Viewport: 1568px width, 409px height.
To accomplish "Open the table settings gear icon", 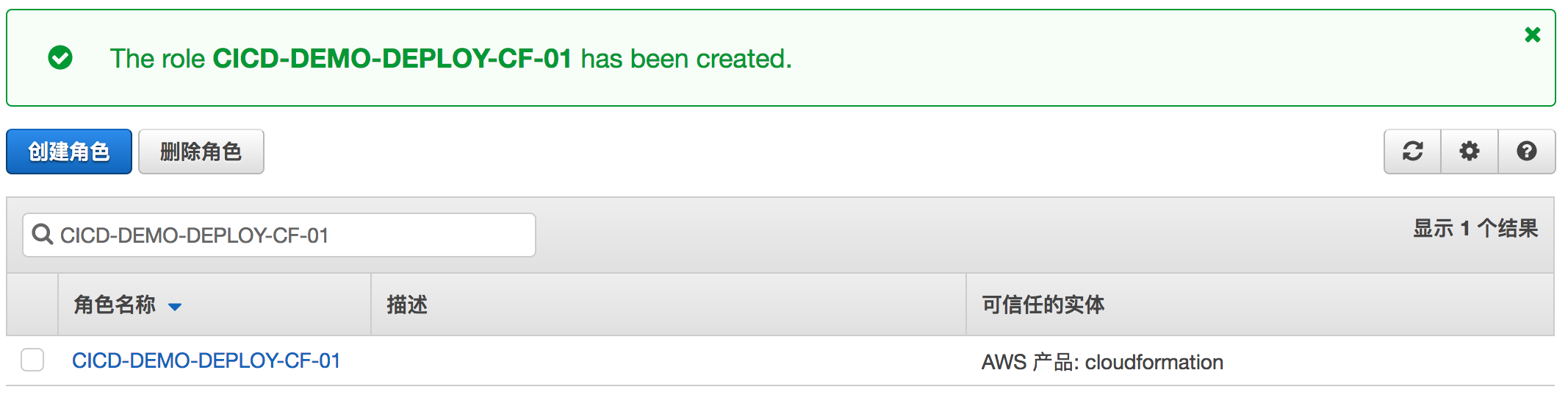I will point(1470,152).
